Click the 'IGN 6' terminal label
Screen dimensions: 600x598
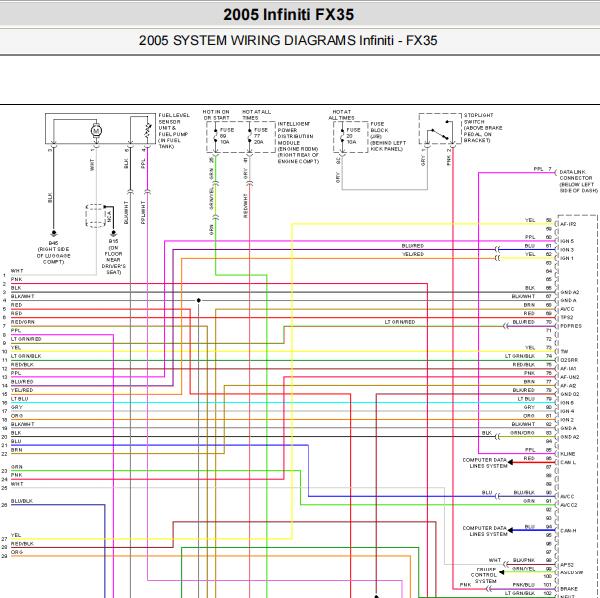click(567, 403)
